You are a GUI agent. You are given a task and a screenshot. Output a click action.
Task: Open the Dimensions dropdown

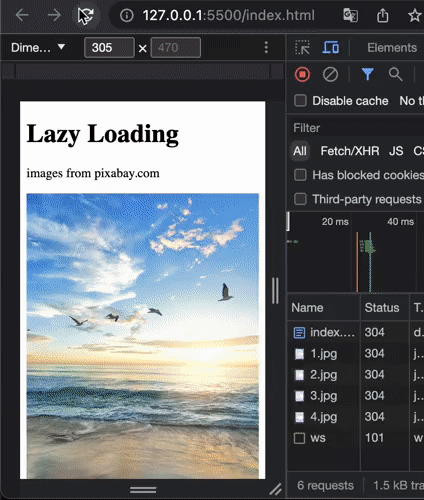coord(38,47)
